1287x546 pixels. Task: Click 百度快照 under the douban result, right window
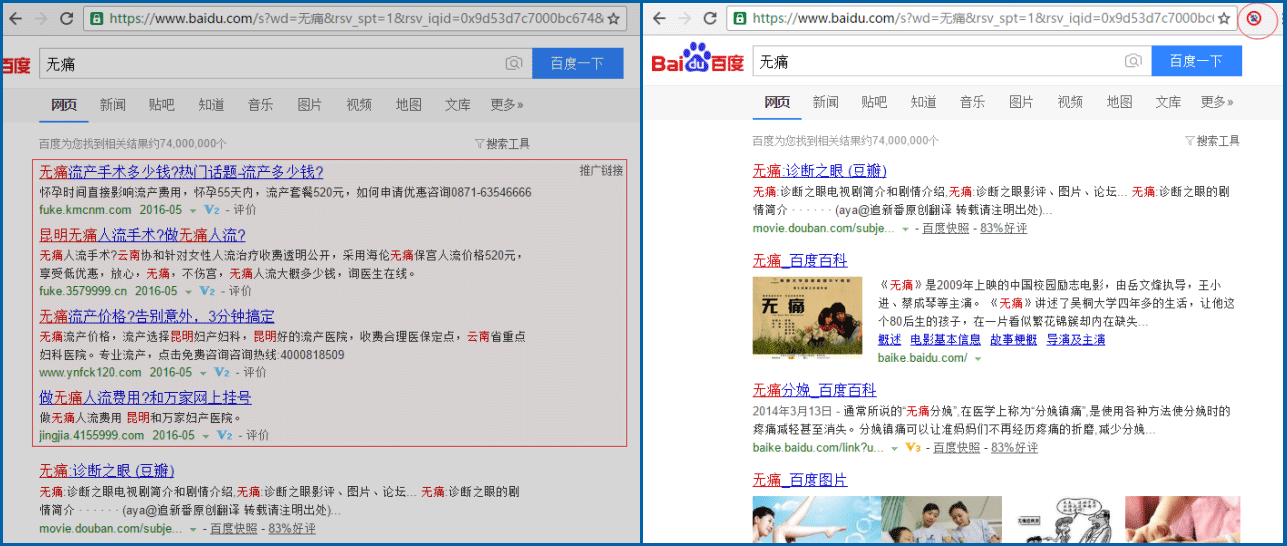click(x=946, y=229)
